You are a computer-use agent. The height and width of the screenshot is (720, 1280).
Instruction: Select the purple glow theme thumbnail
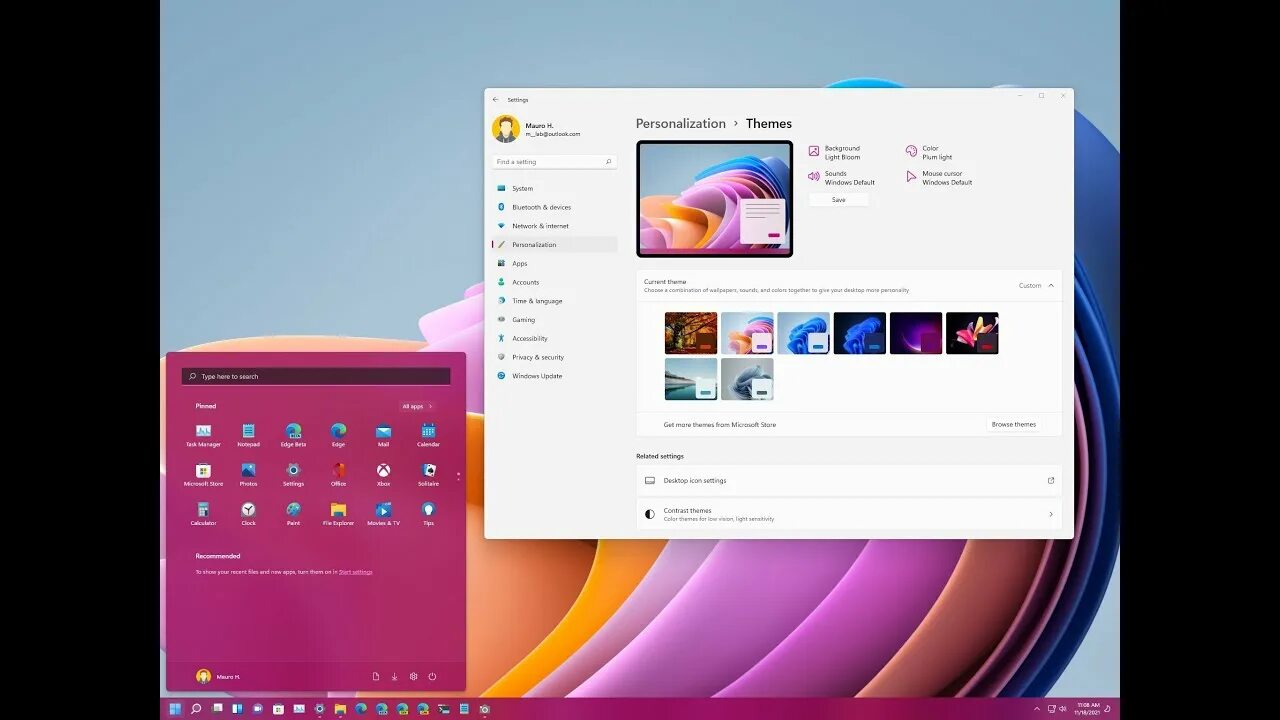click(x=916, y=333)
